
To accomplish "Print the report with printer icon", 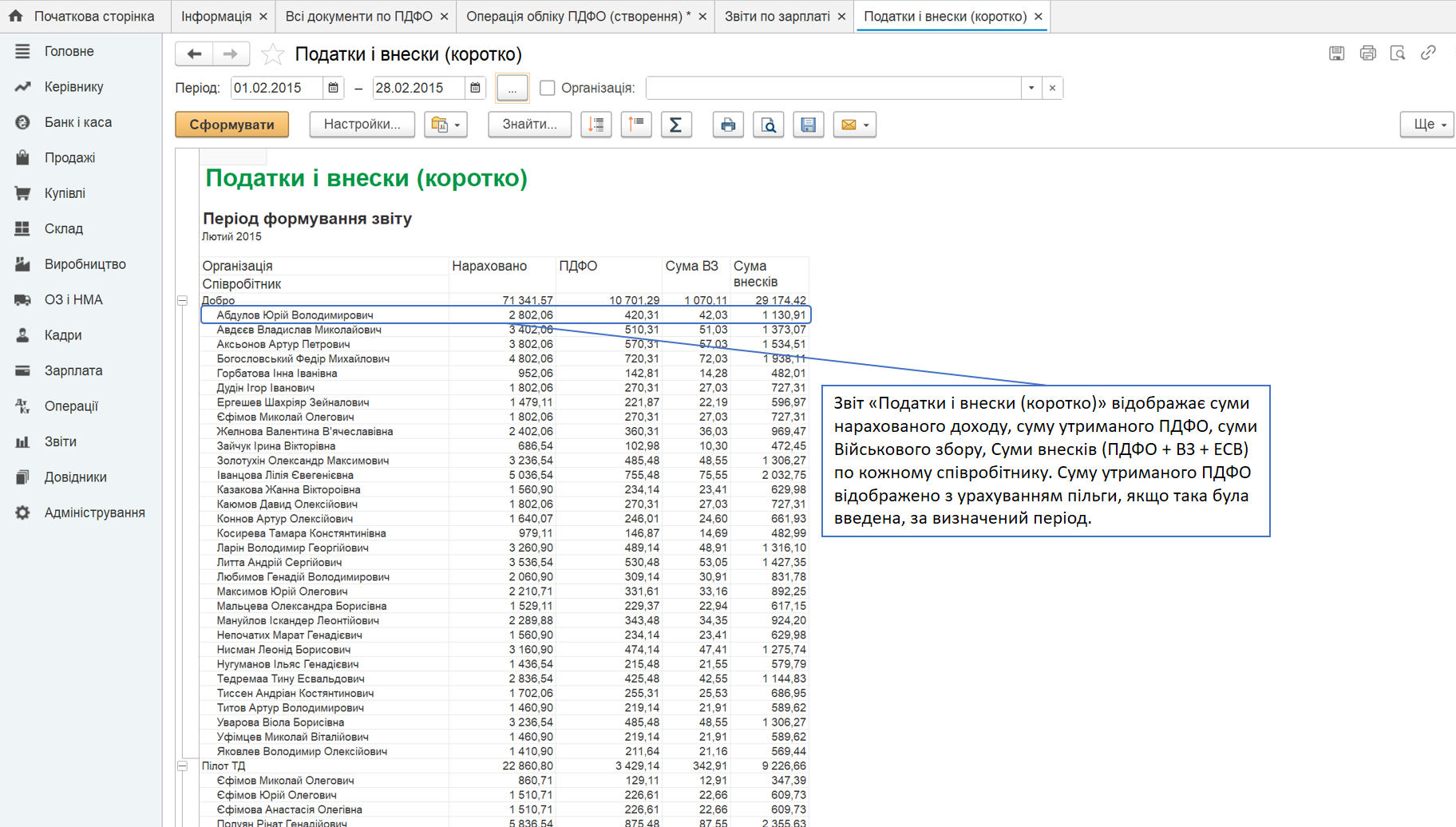I will (x=728, y=125).
